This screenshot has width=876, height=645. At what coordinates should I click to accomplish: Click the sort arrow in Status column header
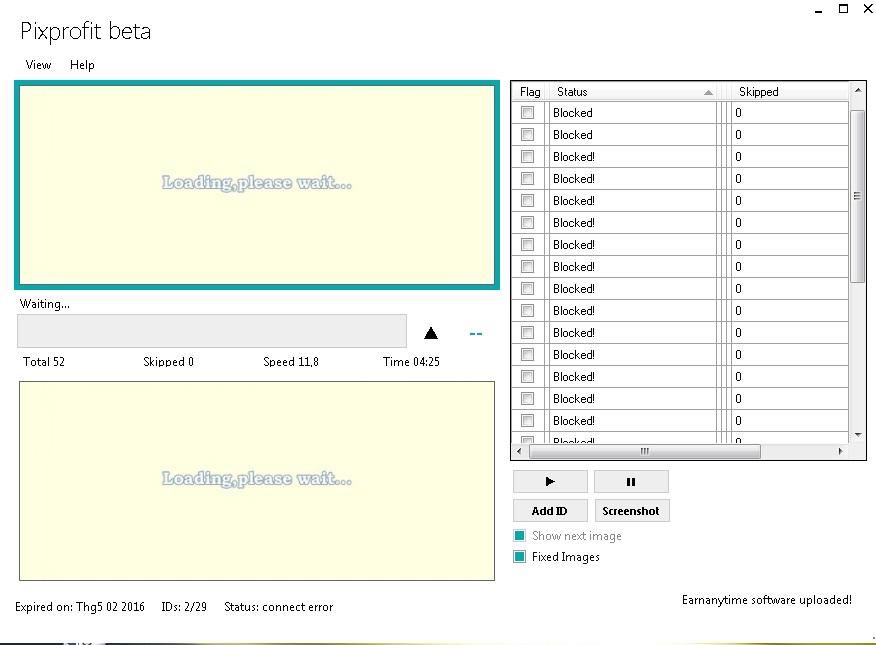pos(708,93)
